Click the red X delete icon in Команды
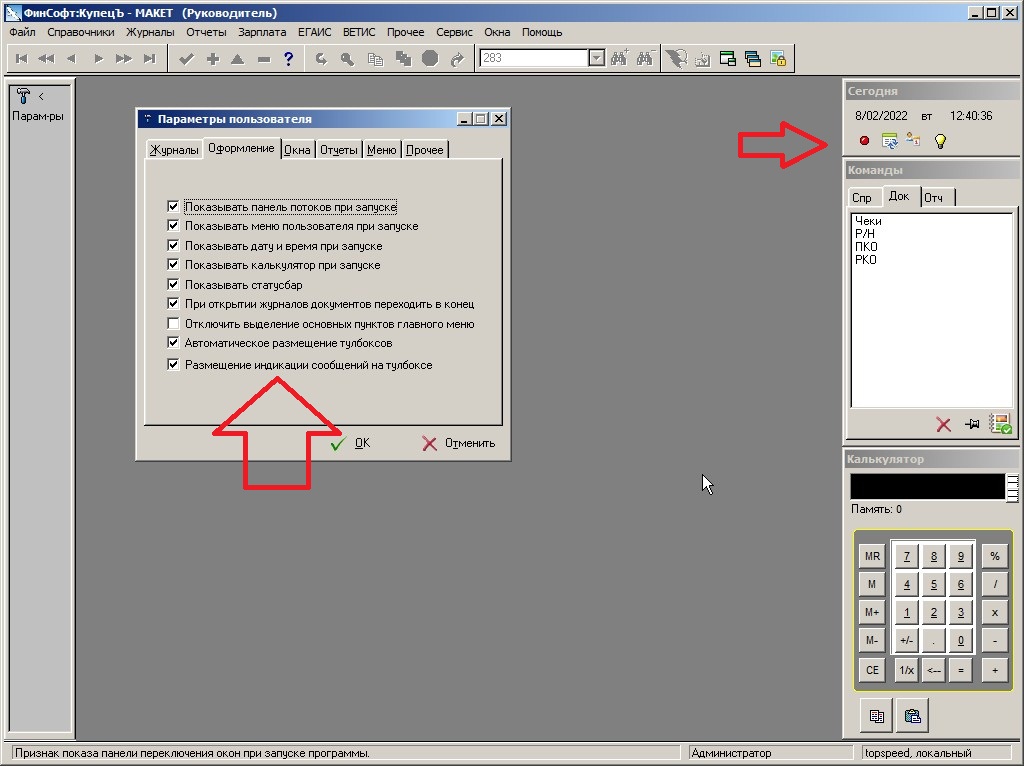The width and height of the screenshot is (1024, 766). (943, 424)
